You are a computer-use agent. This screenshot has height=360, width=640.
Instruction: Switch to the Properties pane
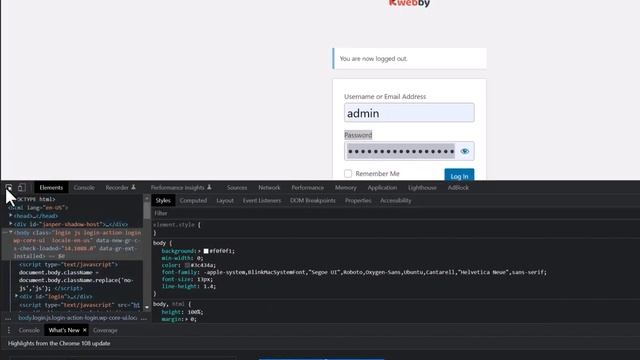pyautogui.click(x=358, y=200)
